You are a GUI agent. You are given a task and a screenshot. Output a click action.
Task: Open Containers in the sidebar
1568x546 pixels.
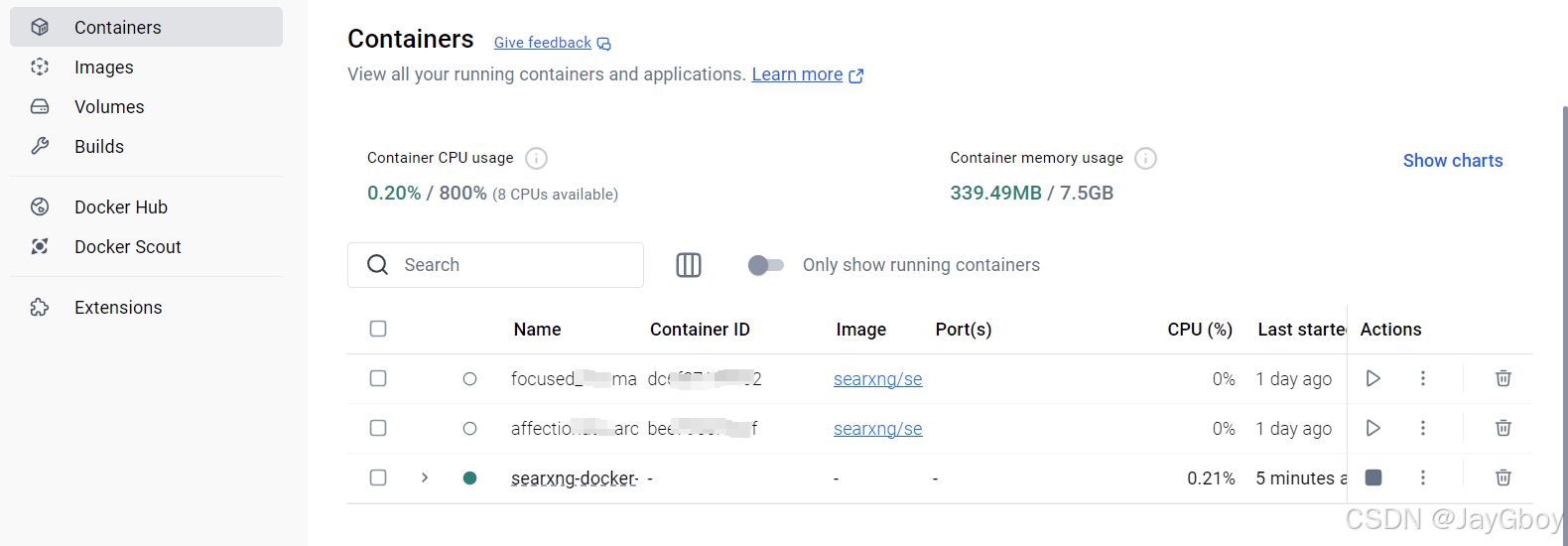[x=146, y=27]
